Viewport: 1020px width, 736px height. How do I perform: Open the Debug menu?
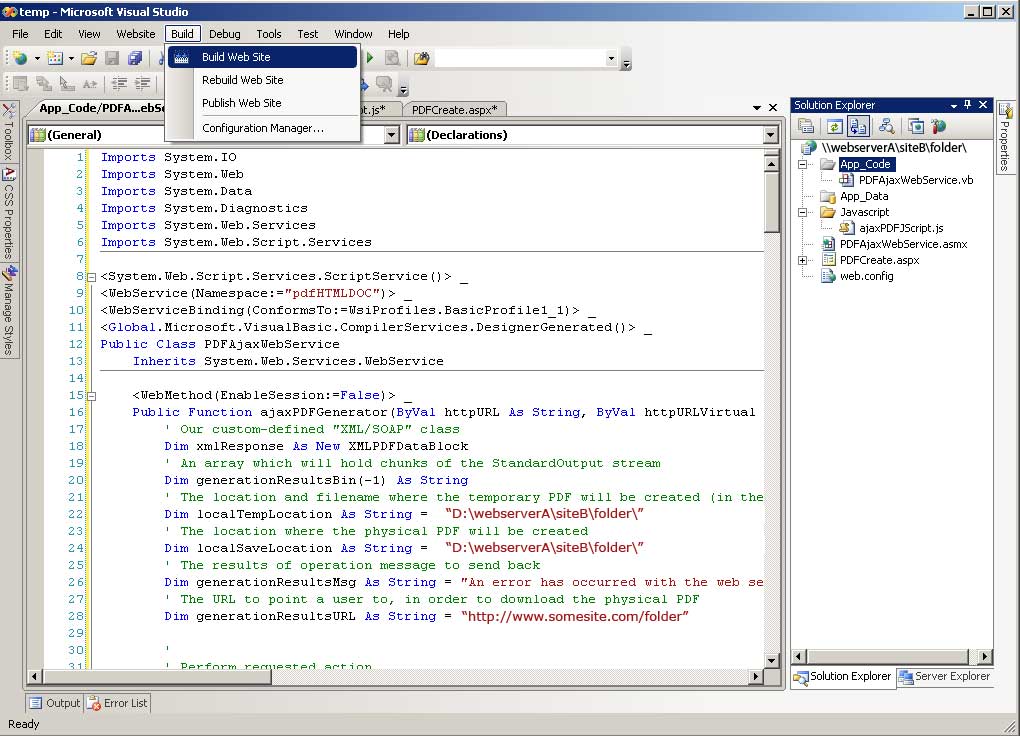(224, 34)
